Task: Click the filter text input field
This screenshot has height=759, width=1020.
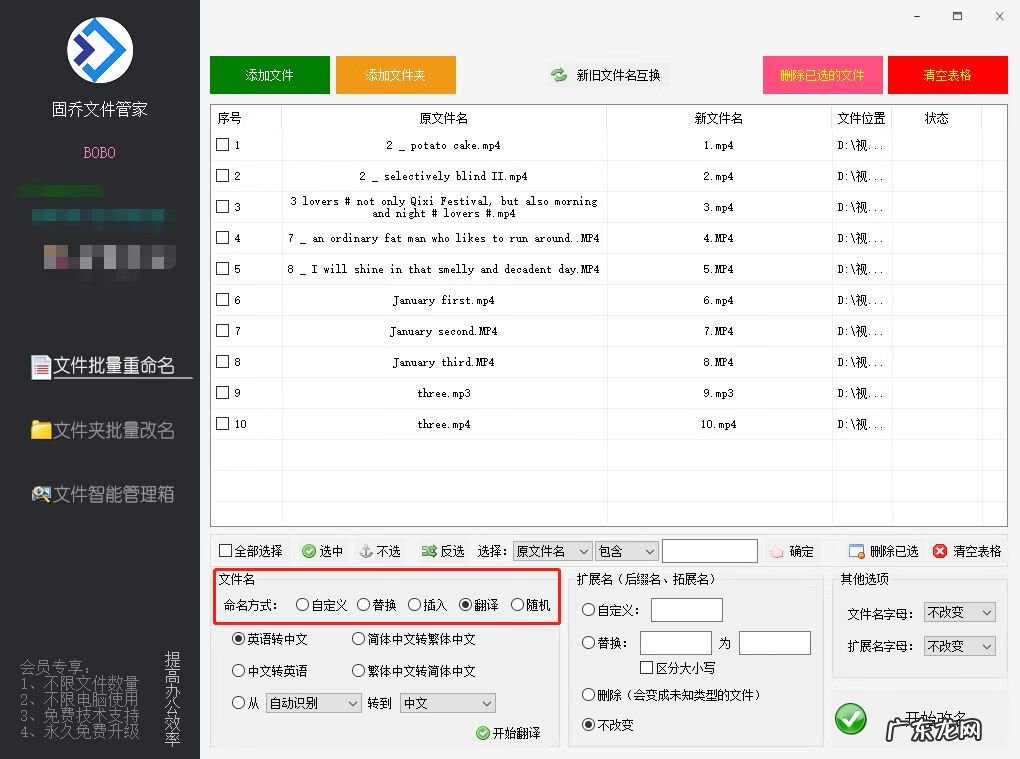Action: click(x=709, y=551)
